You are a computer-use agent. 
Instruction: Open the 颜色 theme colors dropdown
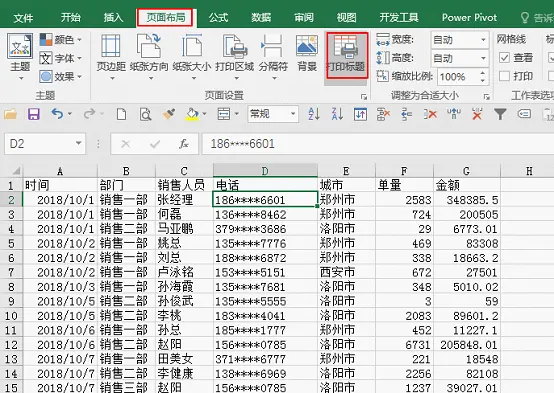(60, 40)
